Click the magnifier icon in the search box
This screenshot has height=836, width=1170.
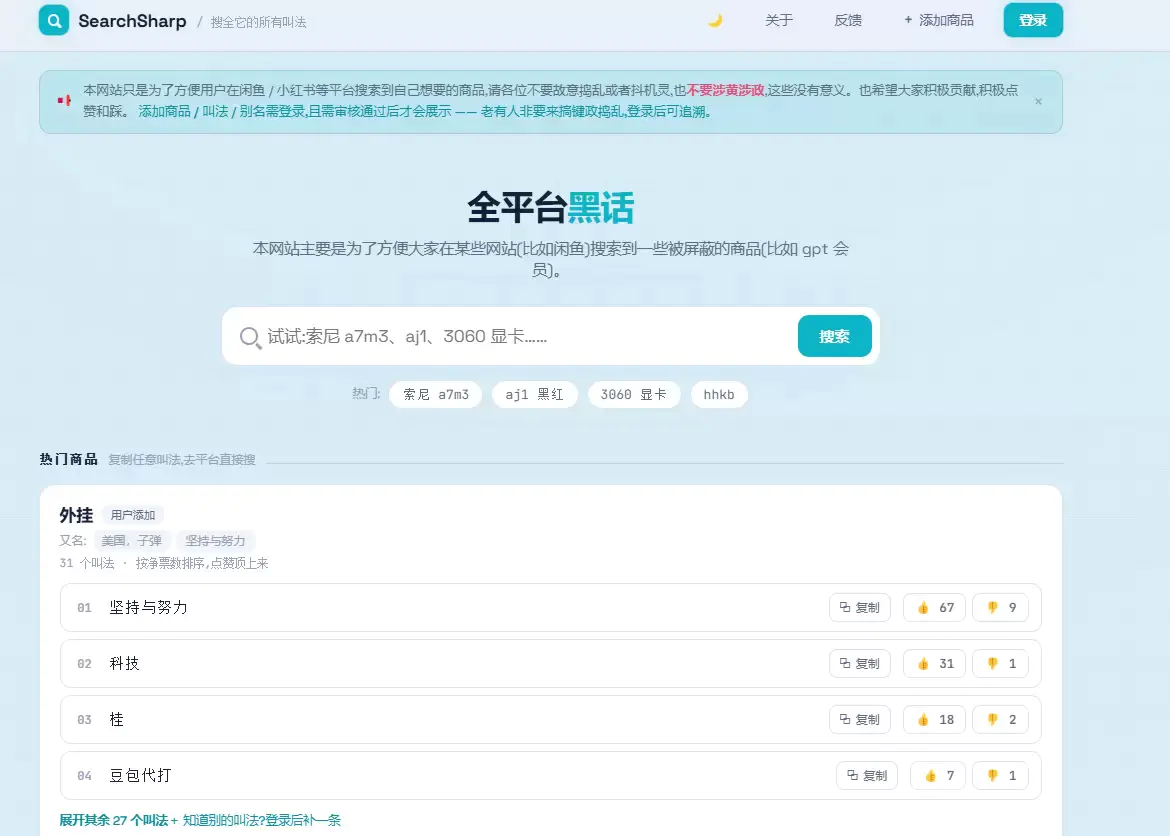coord(250,337)
